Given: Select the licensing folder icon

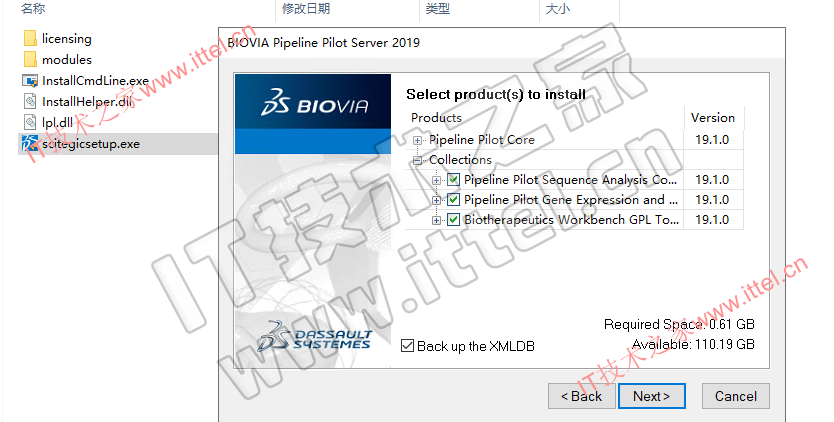Looking at the screenshot, I should point(30,38).
